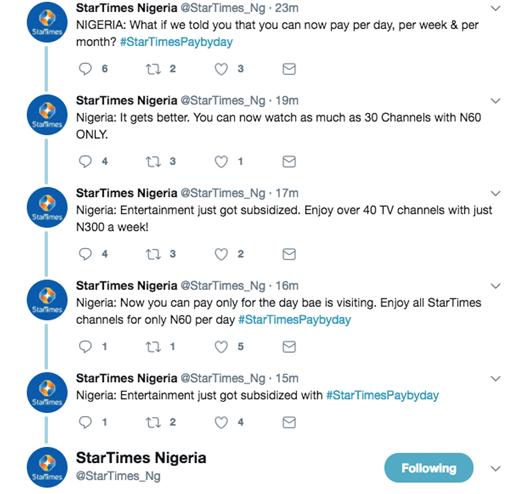Retweet the 30 Channels with N60 tweet

[x=153, y=162]
